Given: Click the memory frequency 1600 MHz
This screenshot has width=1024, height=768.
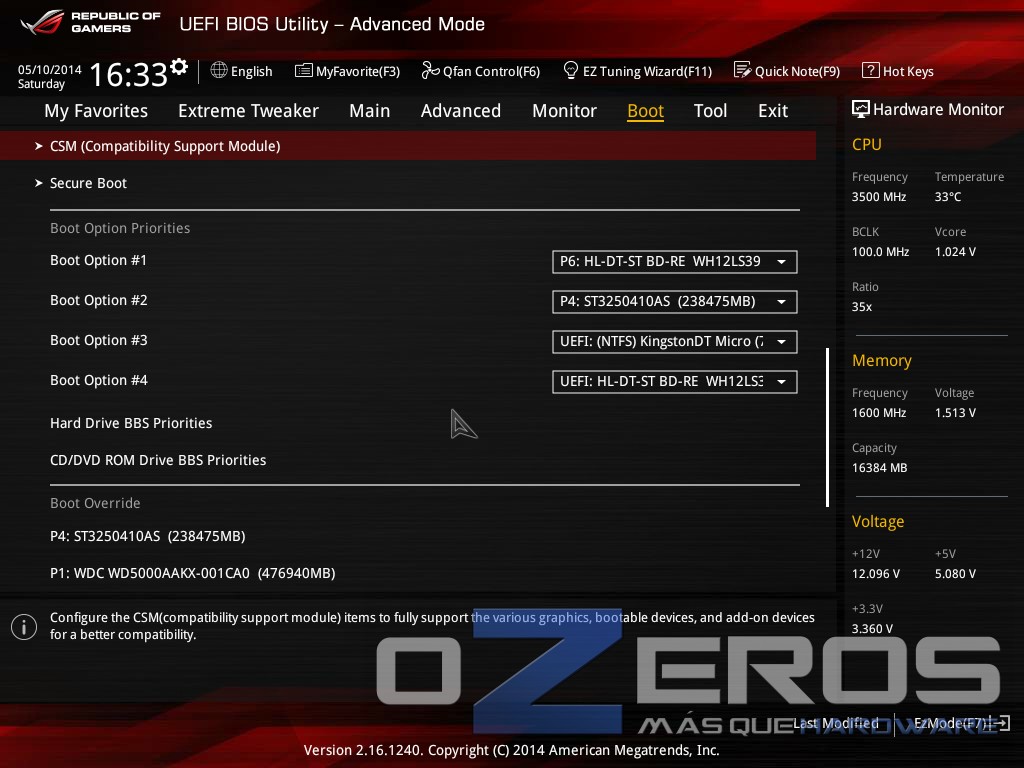Looking at the screenshot, I should pos(878,413).
